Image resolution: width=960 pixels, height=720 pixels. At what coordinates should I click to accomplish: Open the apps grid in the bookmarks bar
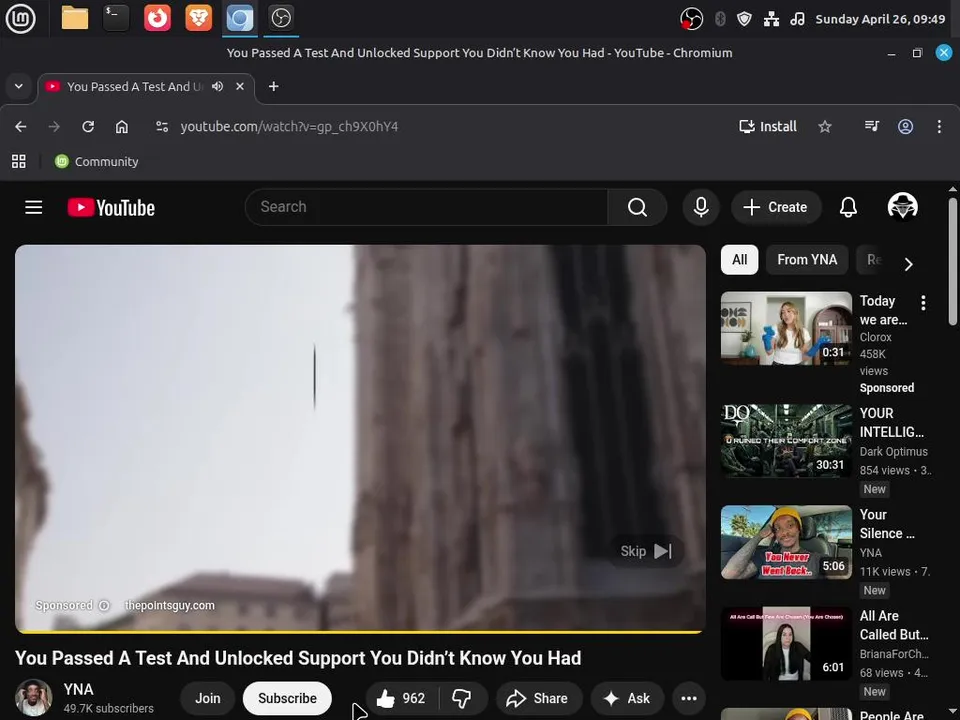[19, 162]
